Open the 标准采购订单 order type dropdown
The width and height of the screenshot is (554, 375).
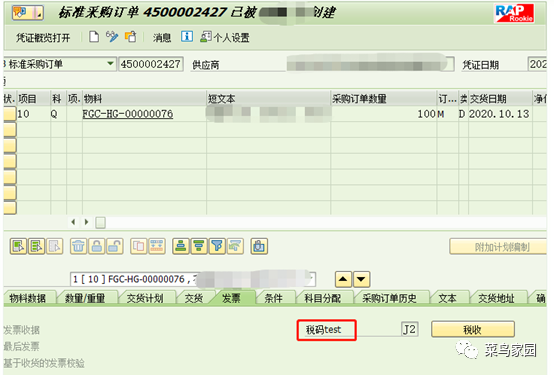pyautogui.click(x=111, y=64)
